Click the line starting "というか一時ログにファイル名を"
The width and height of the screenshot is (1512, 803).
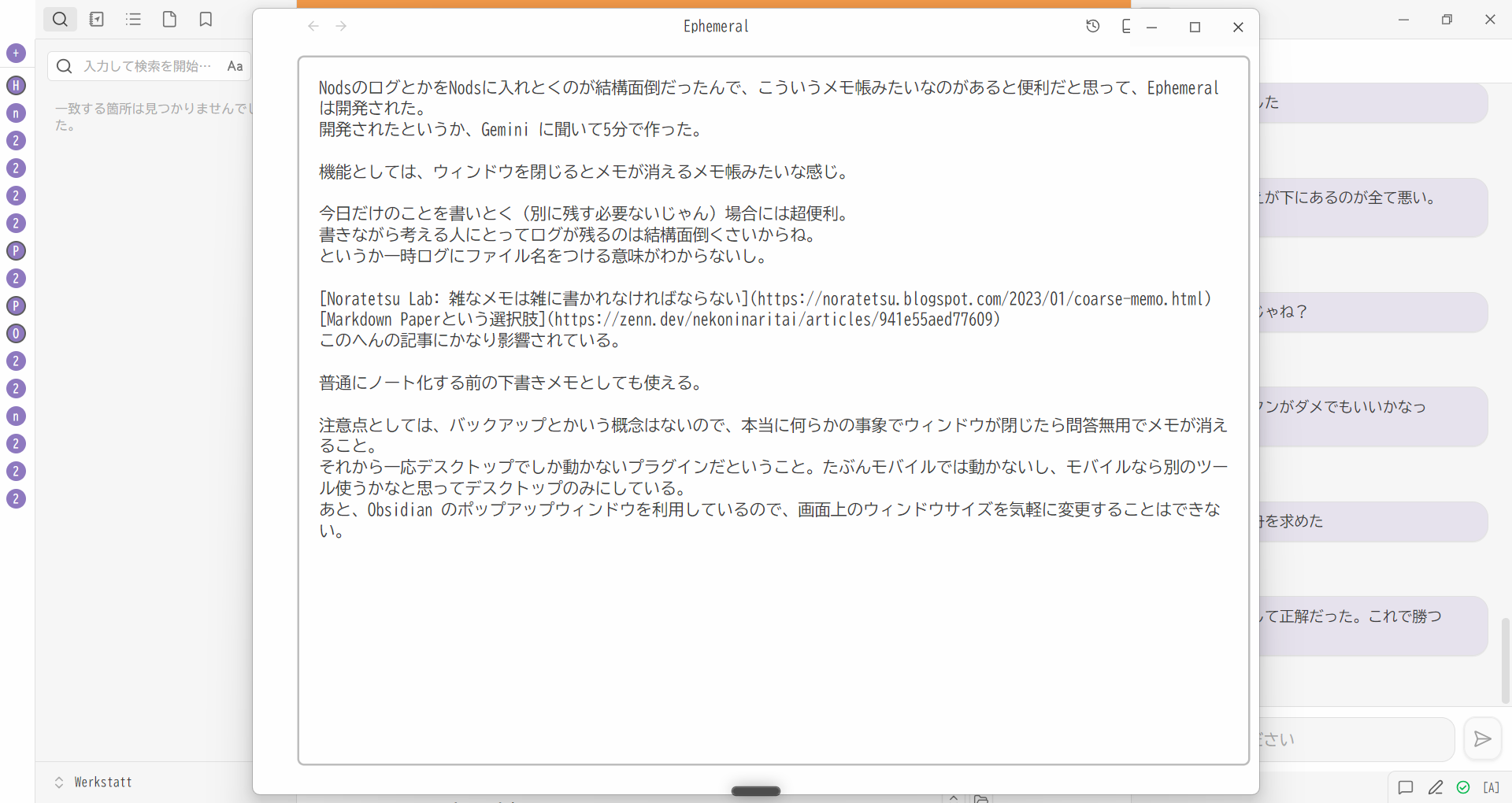point(543,256)
